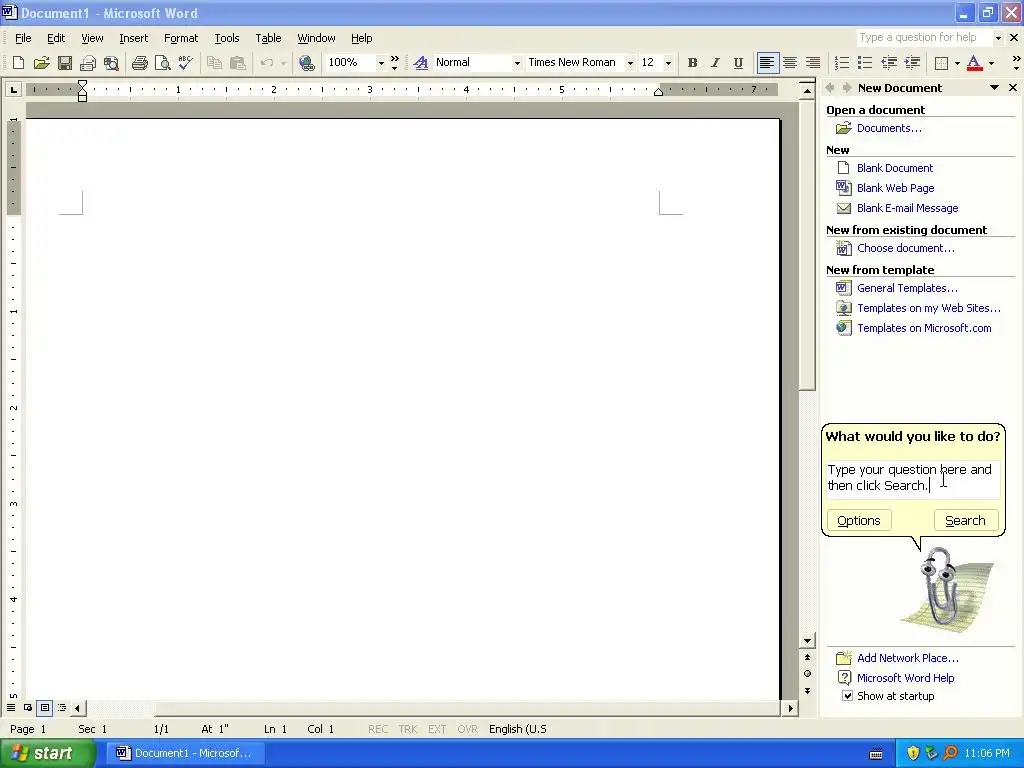Turn on bulleted list
Screen dimensions: 1024x768
(x=865, y=63)
